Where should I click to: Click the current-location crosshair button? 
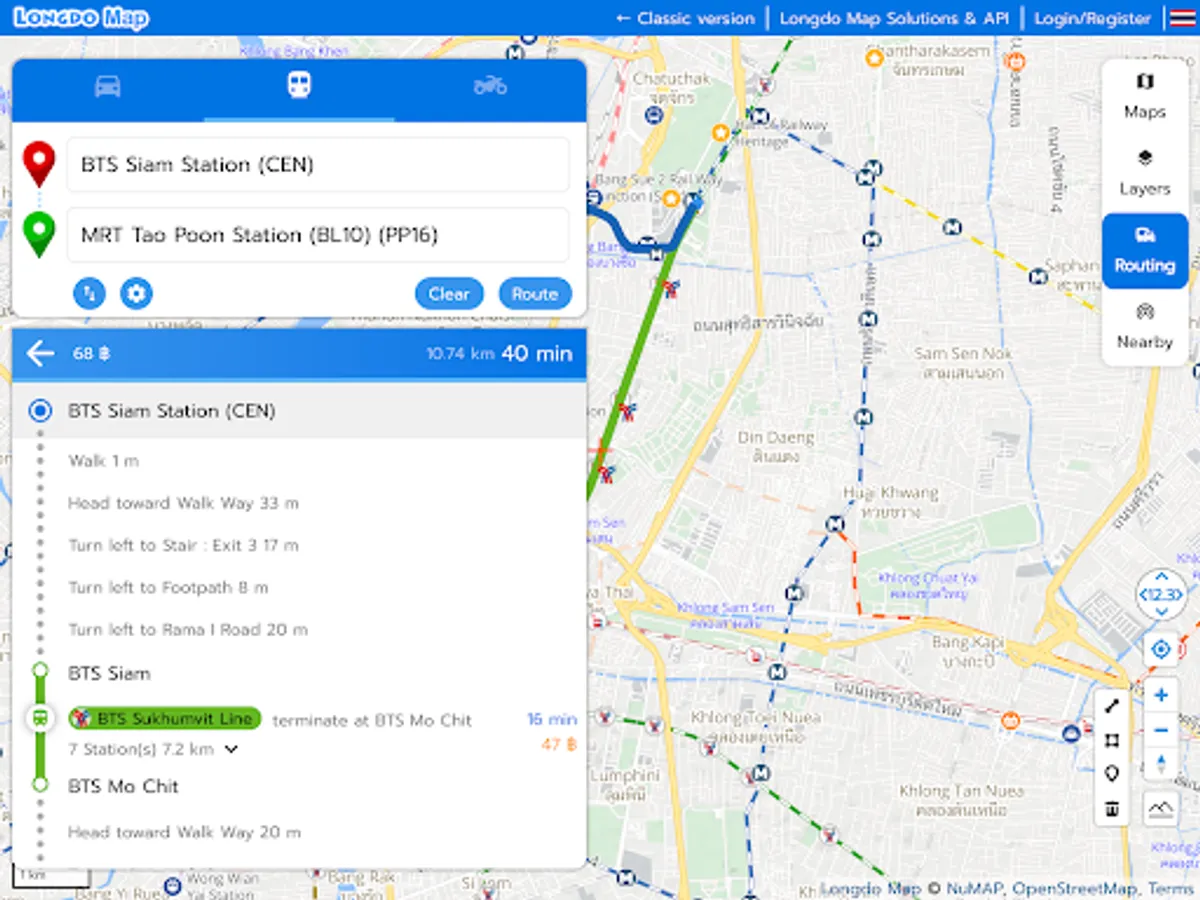(1160, 648)
